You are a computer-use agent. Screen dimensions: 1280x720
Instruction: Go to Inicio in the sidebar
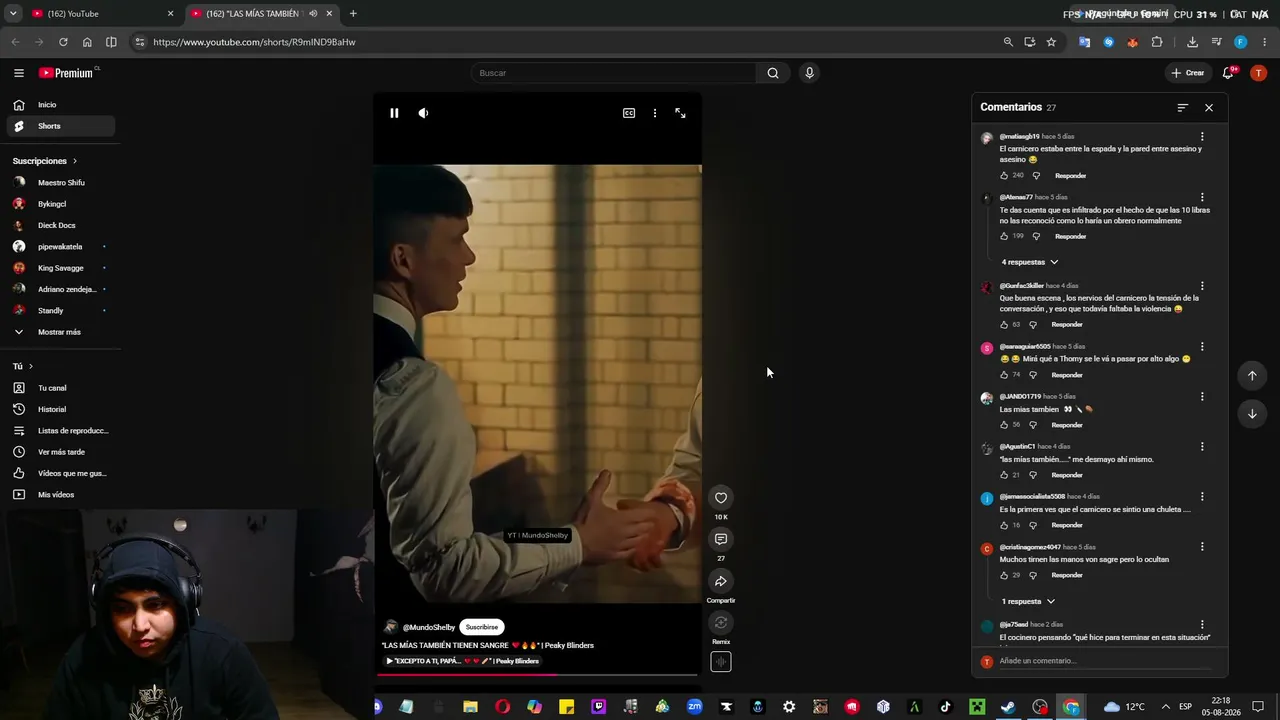(x=61, y=105)
